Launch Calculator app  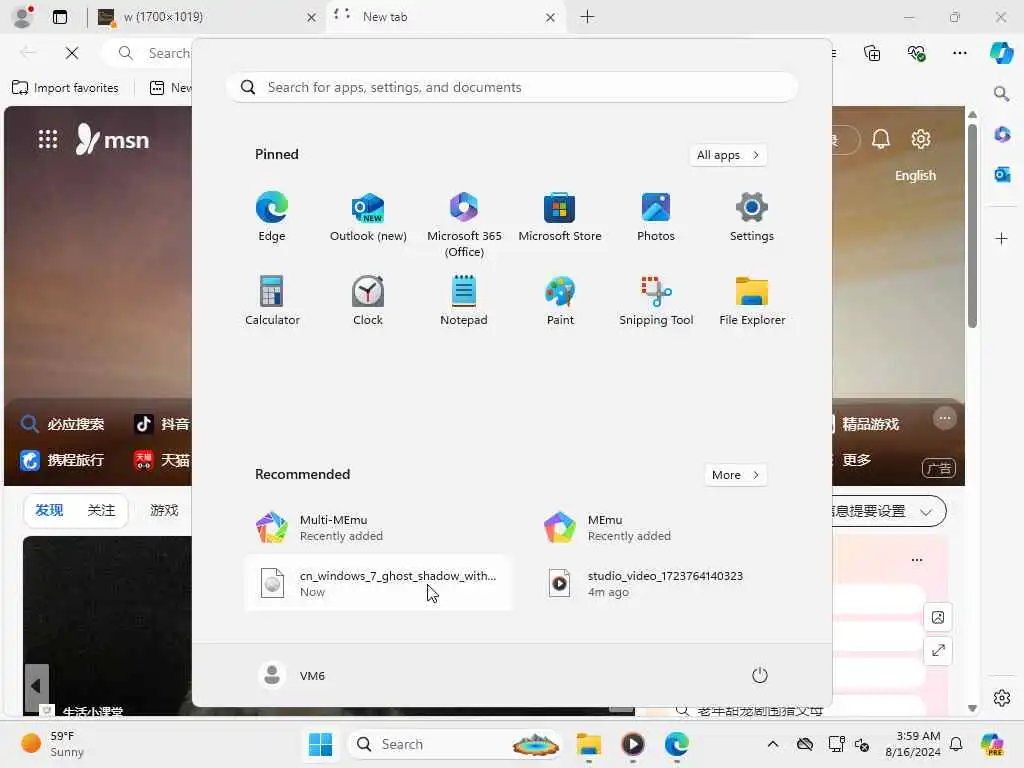coord(272,300)
